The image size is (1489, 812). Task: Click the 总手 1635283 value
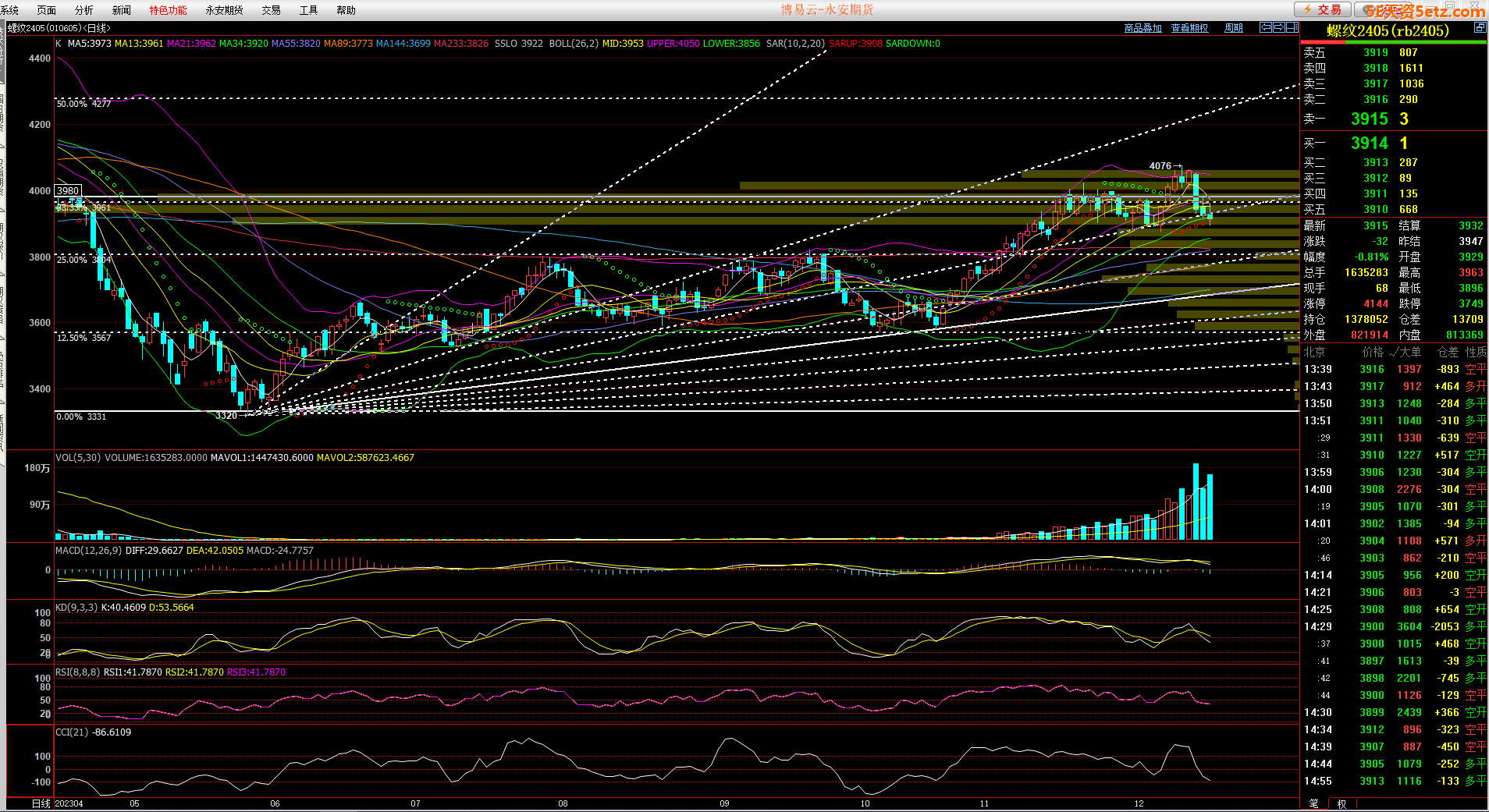tap(1366, 273)
